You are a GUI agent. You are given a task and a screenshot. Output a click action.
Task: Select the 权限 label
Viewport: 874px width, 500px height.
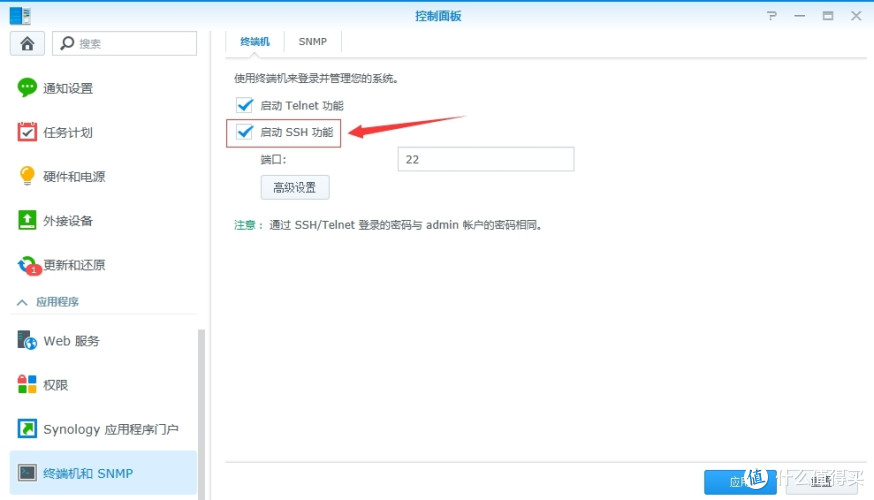click(56, 385)
